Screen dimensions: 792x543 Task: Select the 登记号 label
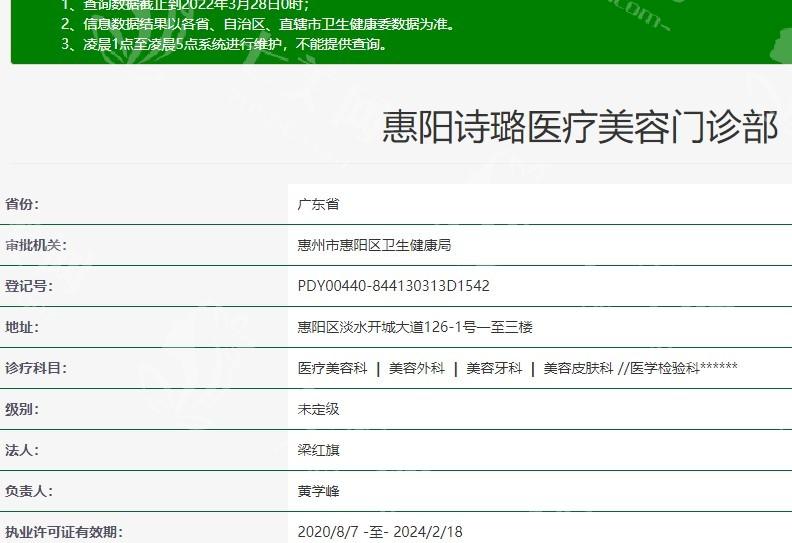(29, 286)
